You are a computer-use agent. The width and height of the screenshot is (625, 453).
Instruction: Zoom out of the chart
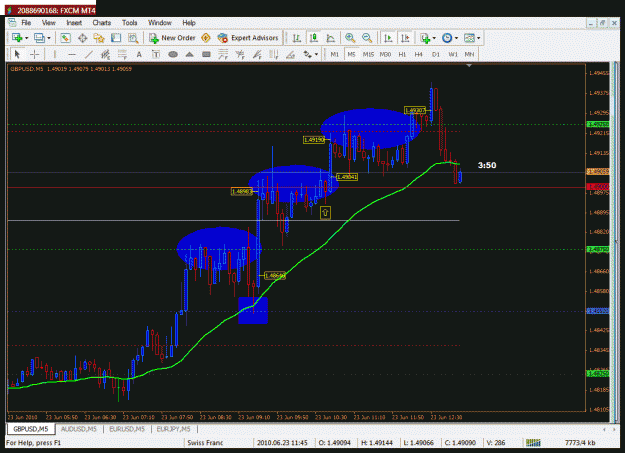tap(367, 38)
